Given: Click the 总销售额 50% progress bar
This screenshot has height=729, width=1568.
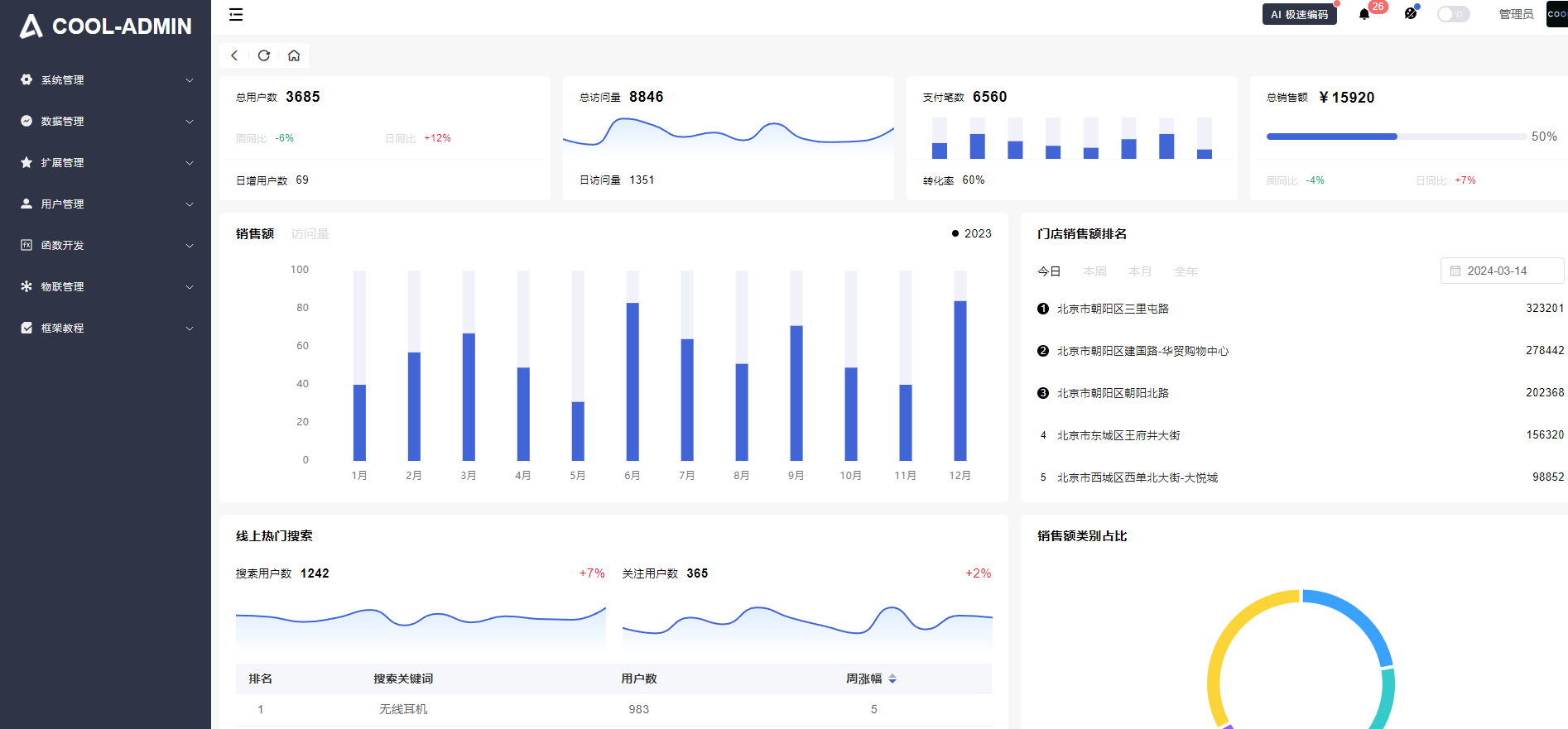Looking at the screenshot, I should pos(1397,137).
